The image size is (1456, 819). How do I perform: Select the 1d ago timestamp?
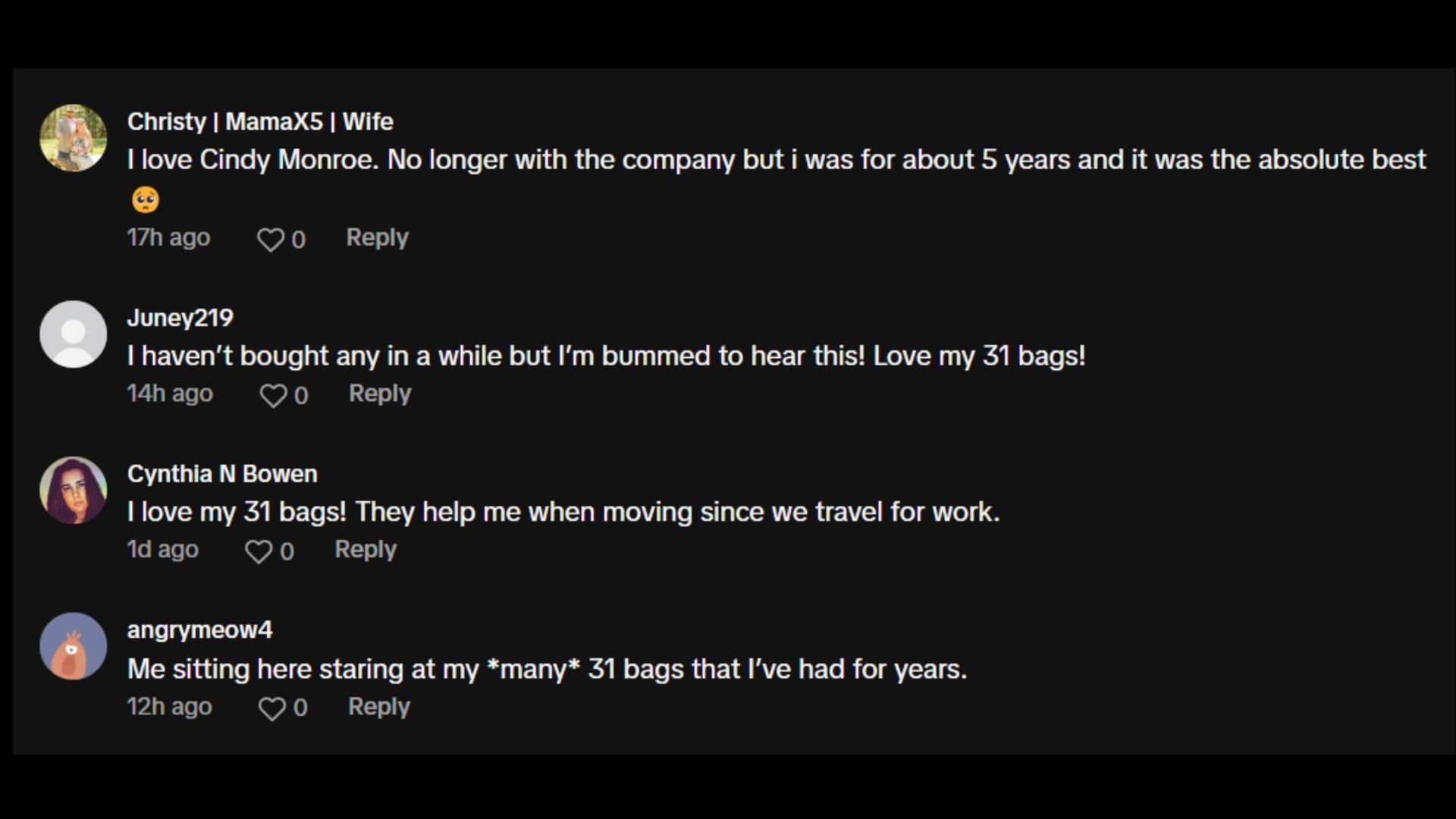[162, 550]
